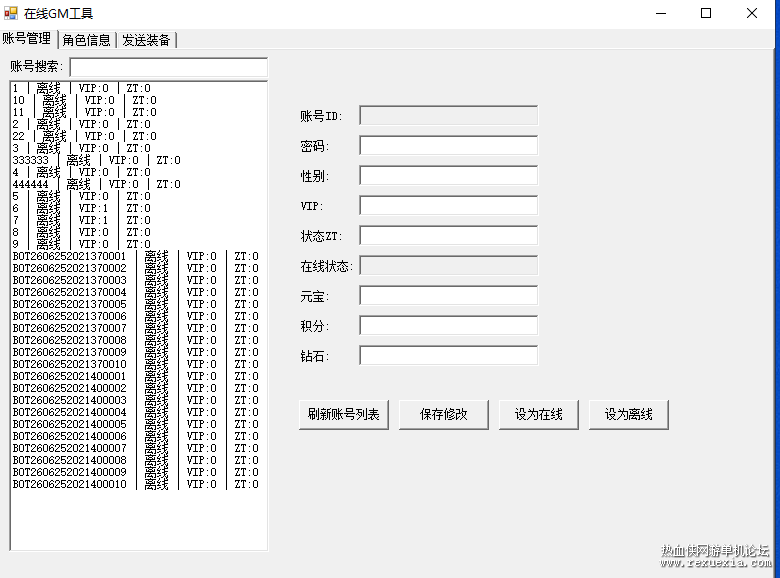Focus the 积分 input field

tap(448, 325)
